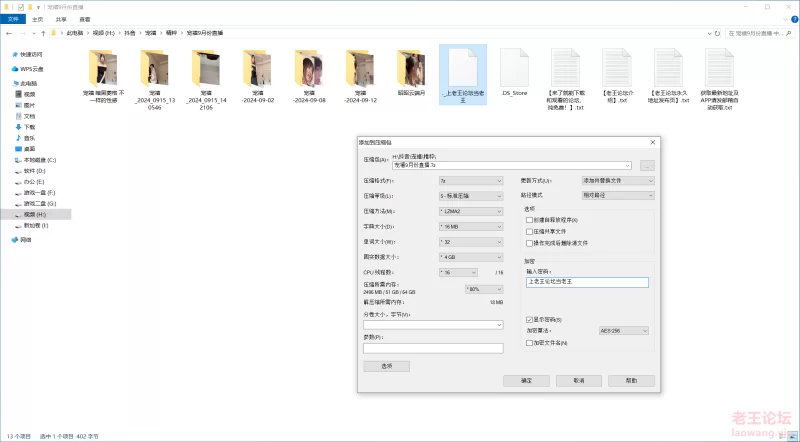Uncheck 显示密码 show password checkbox
Viewport: 800px width, 442px height.
(x=529, y=320)
